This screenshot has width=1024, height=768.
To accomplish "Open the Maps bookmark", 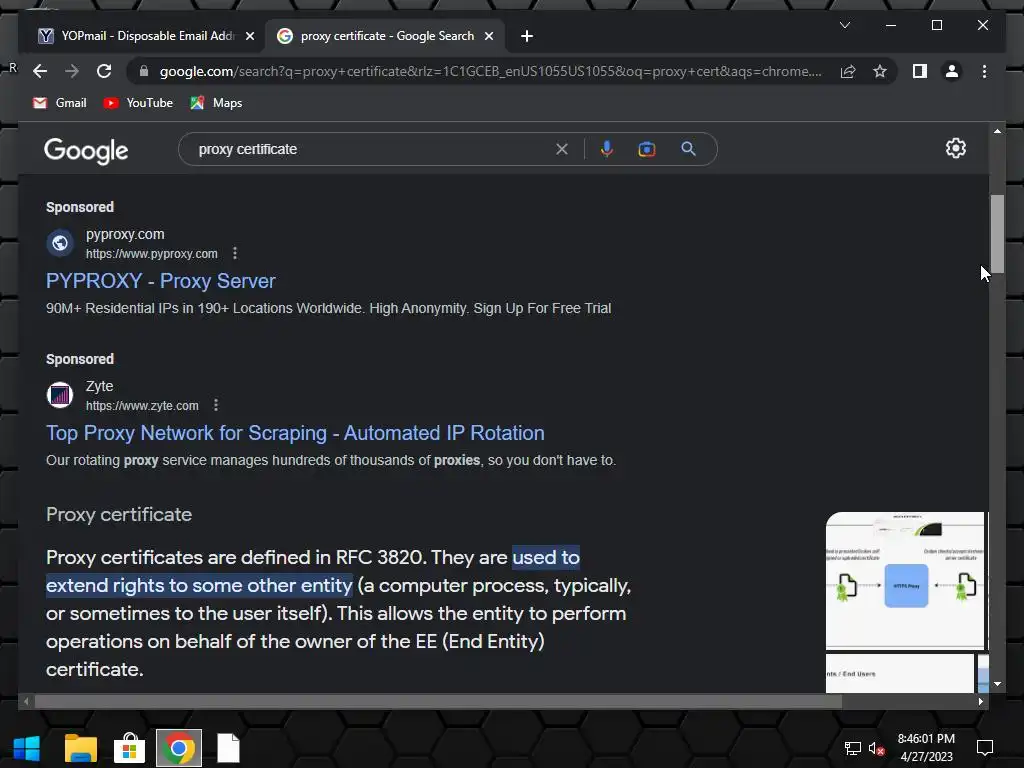I will 216,103.
